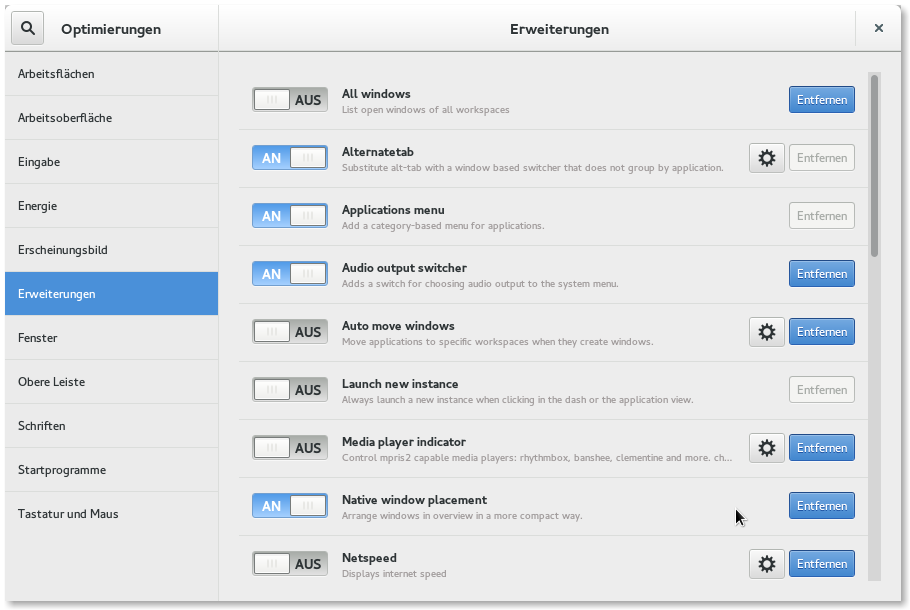Image resolution: width=910 pixels, height=610 pixels.
Task: Enable Auto move windows switch
Action: 290,331
